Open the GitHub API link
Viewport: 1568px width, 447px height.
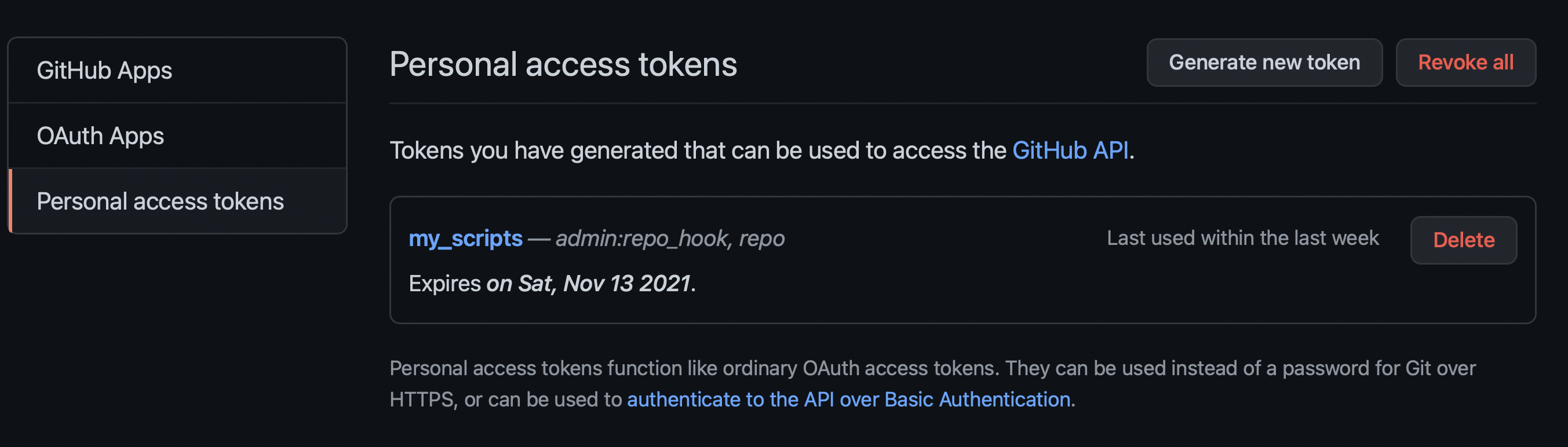[x=1070, y=150]
